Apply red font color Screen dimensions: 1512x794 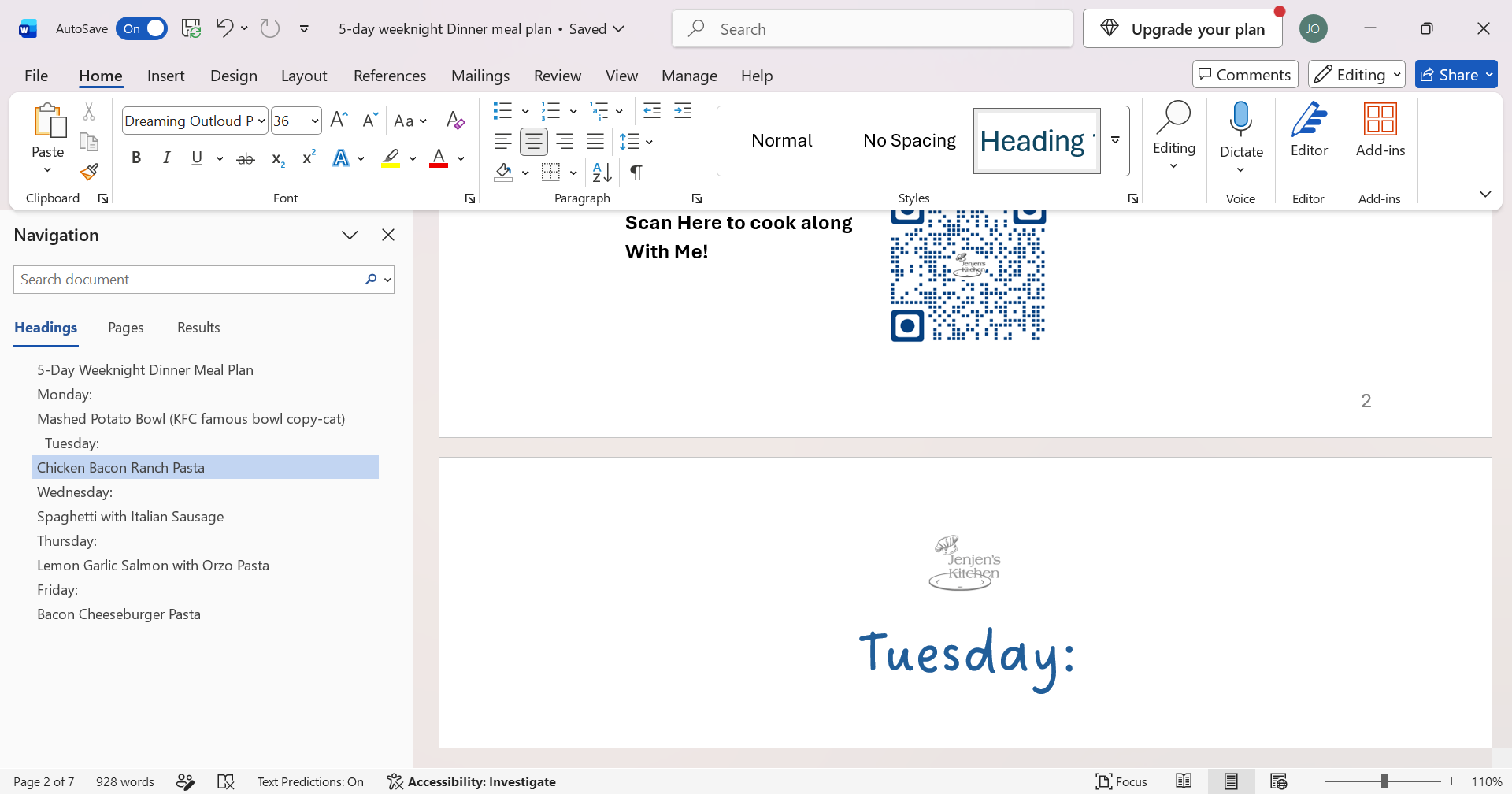pyautogui.click(x=439, y=158)
